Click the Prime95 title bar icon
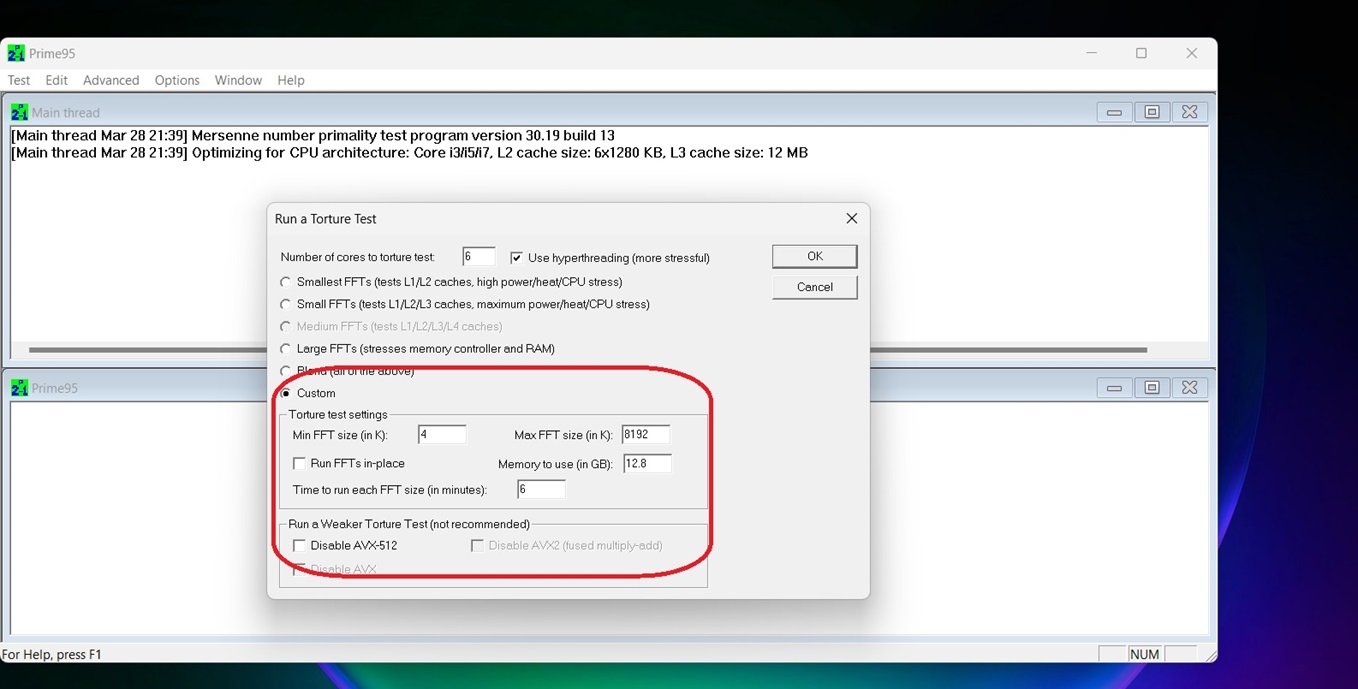Image resolution: width=1358 pixels, height=689 pixels. (16, 53)
